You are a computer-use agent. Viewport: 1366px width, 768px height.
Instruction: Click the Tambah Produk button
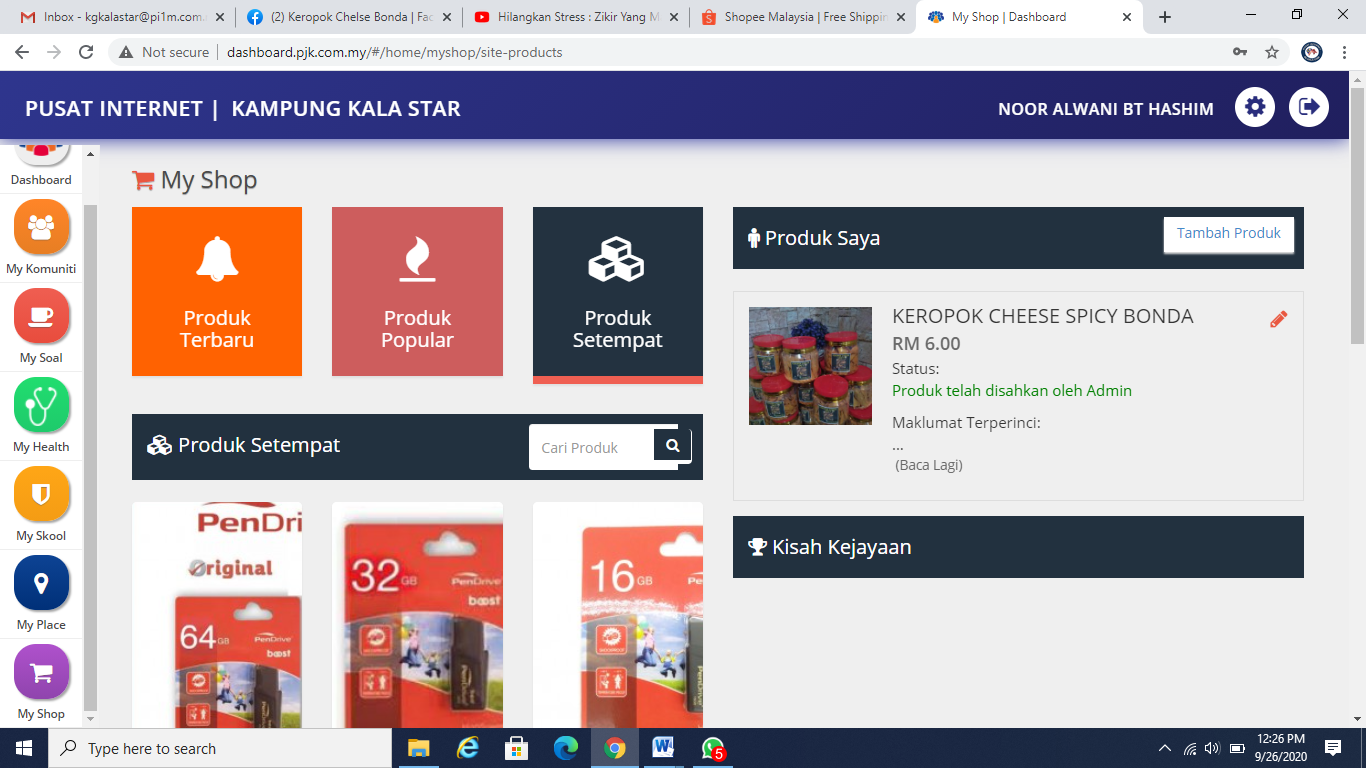pyautogui.click(x=1228, y=234)
